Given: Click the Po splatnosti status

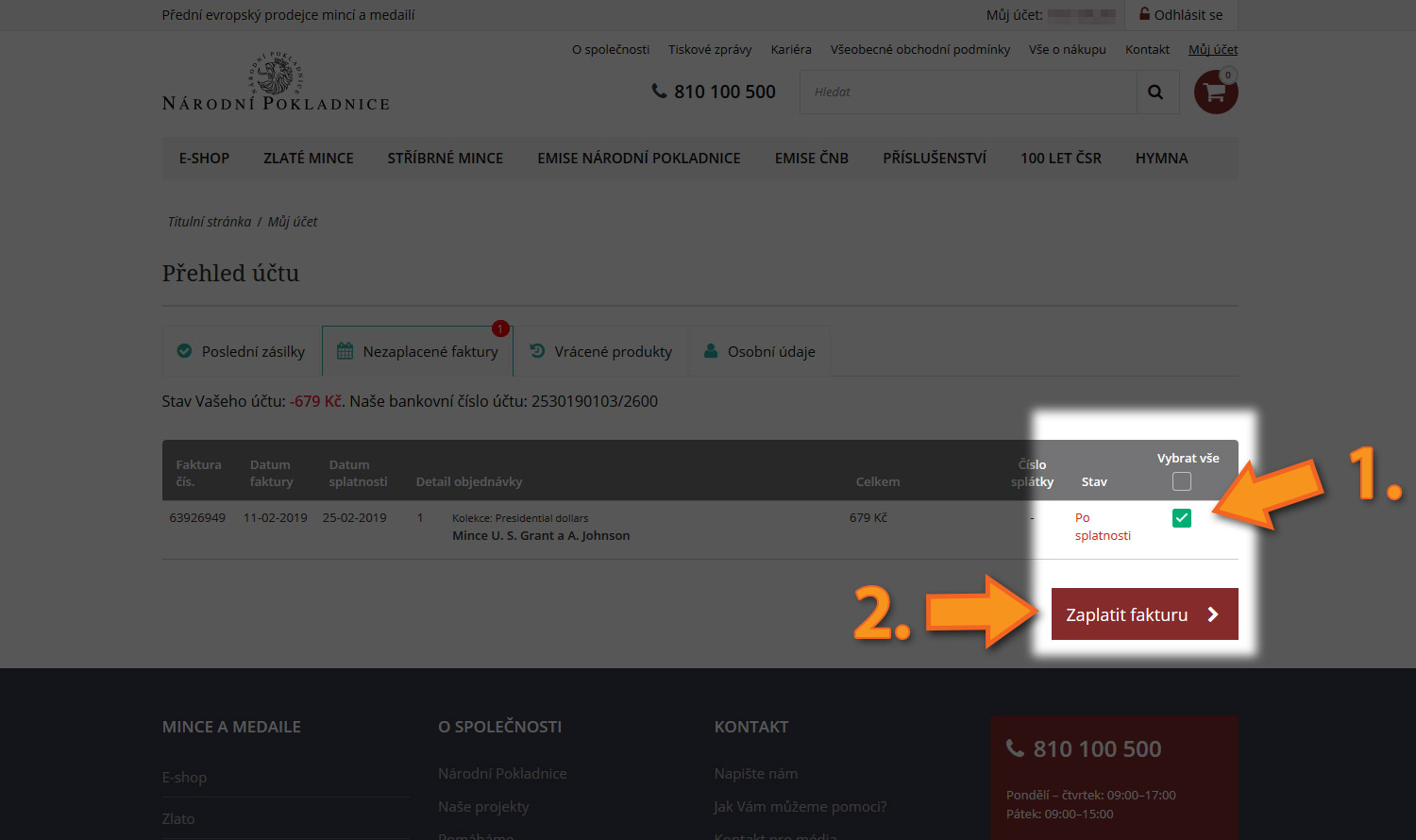Looking at the screenshot, I should (x=1103, y=527).
